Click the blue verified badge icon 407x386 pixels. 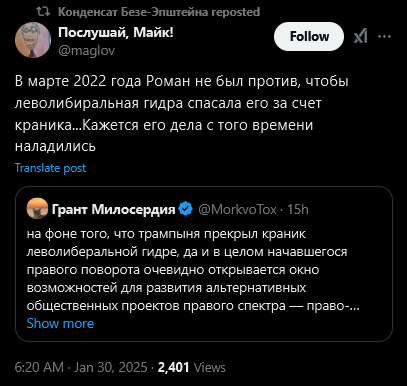186,209
